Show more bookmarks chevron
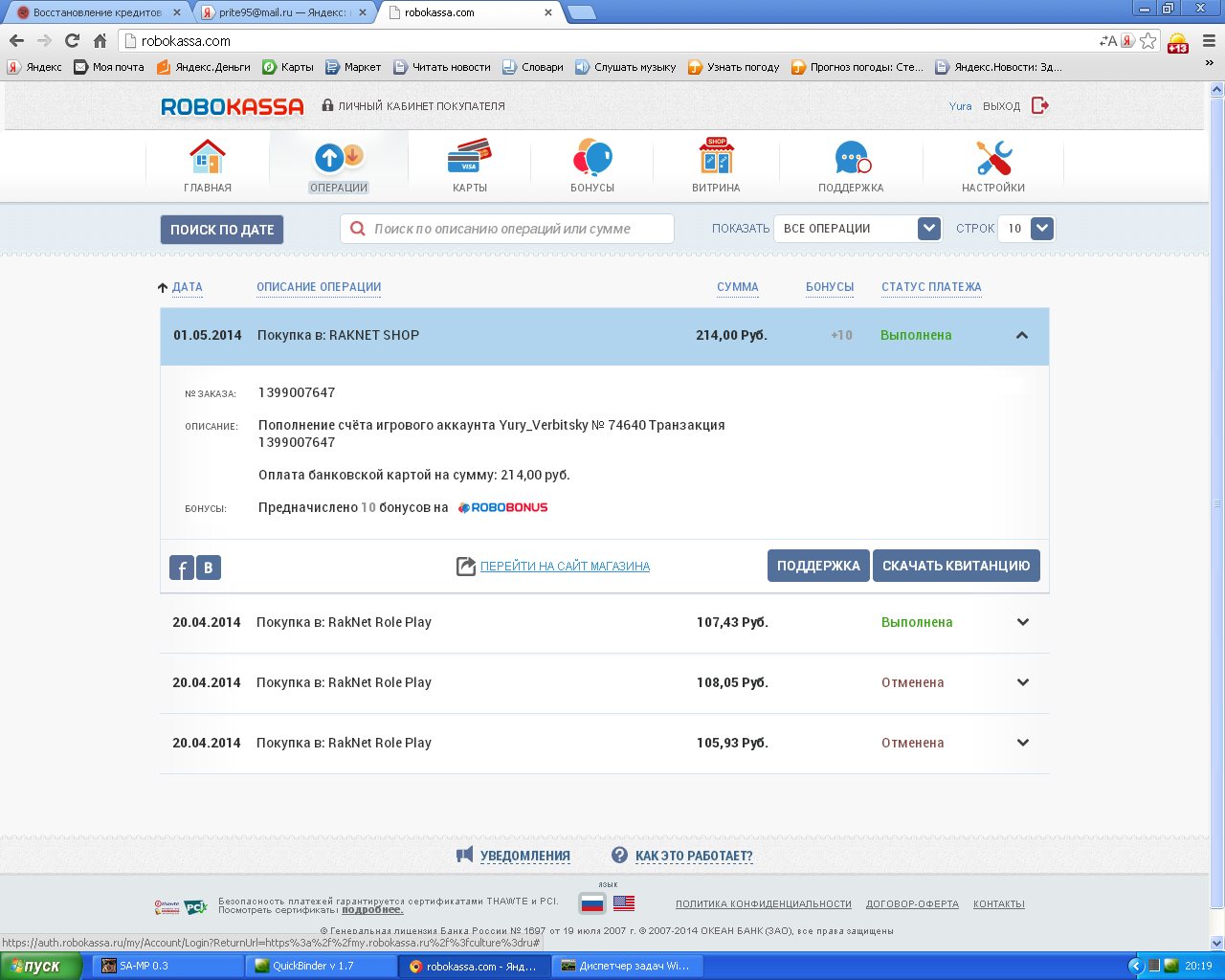Screen dimensions: 1225x980 coord(1209,64)
